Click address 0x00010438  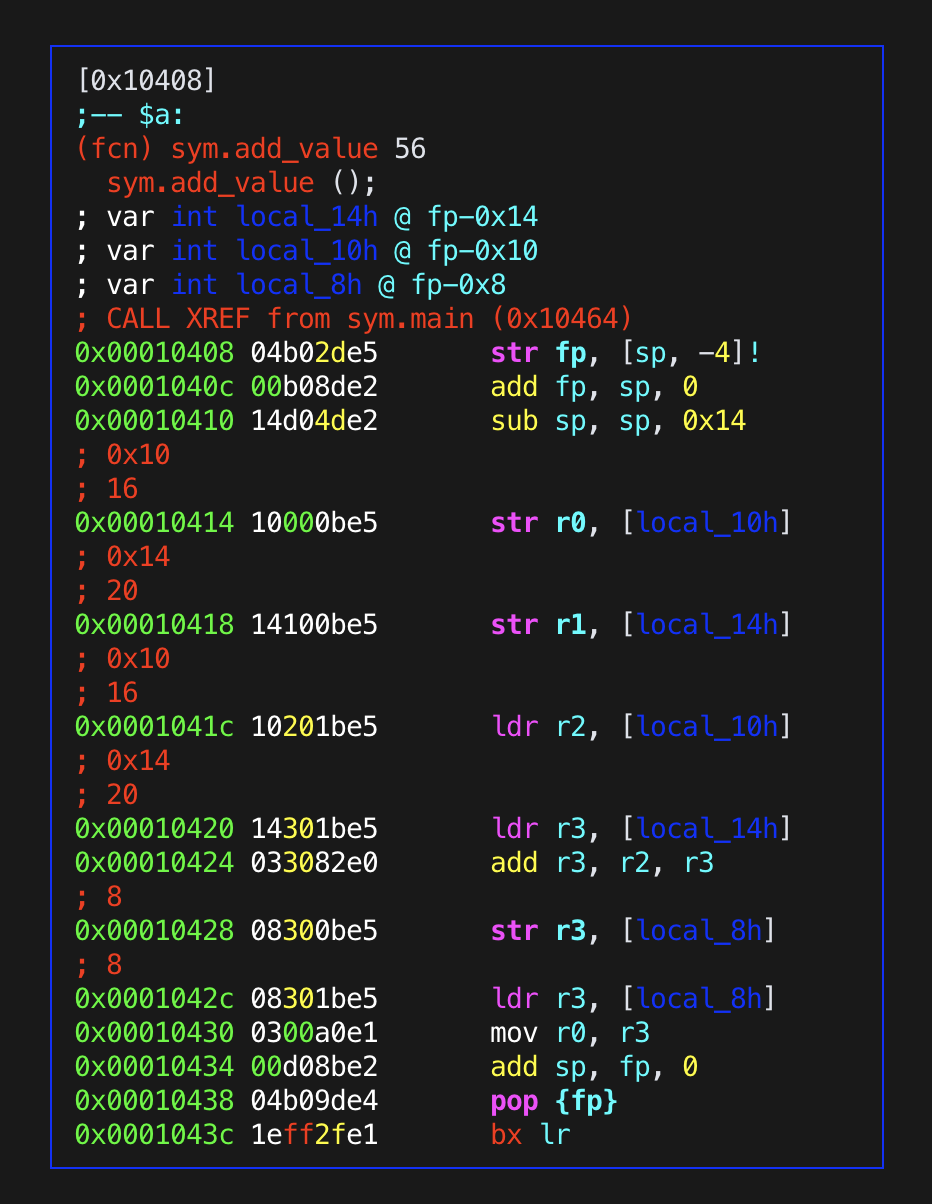pyautogui.click(x=155, y=1101)
